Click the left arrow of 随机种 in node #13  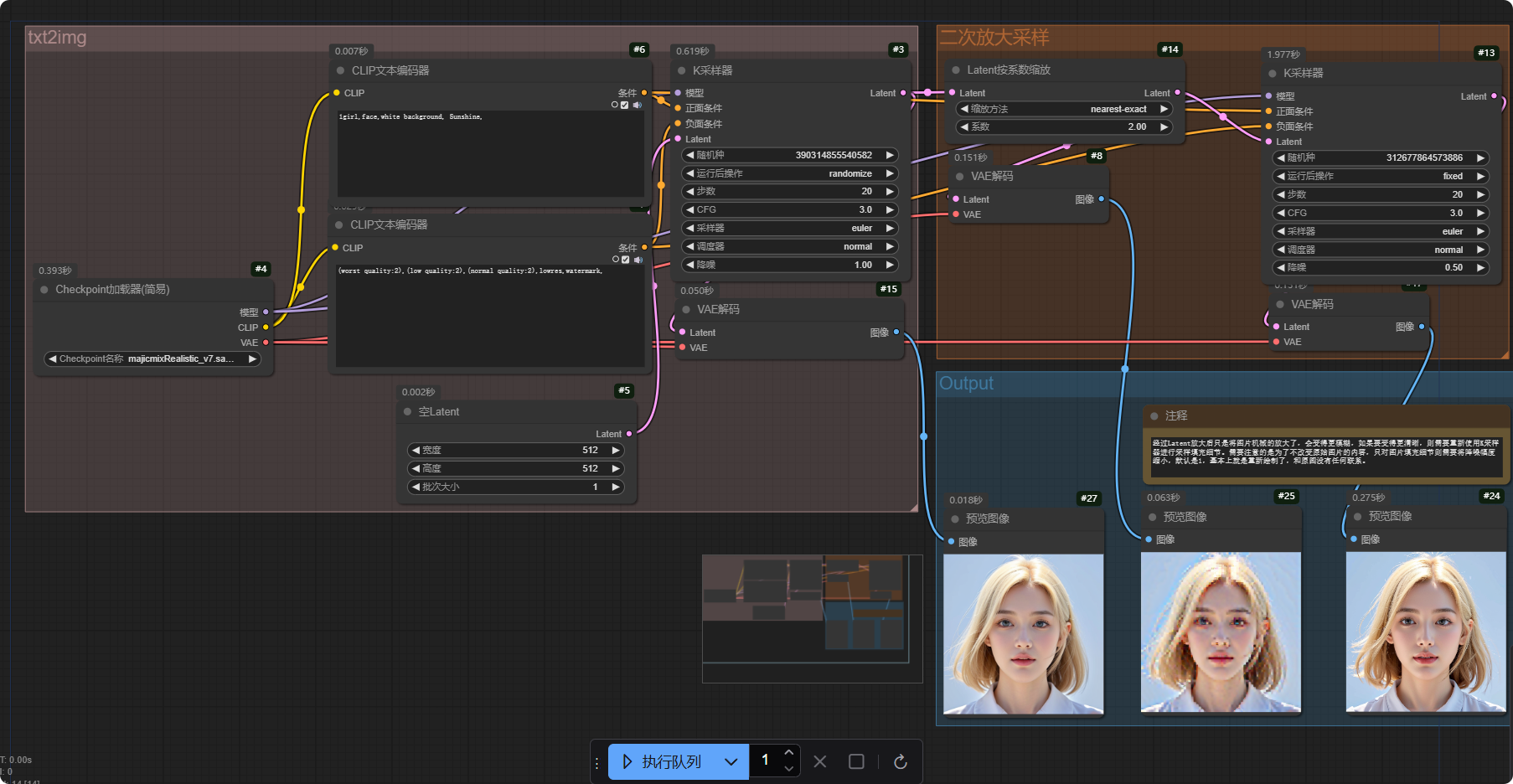[1281, 157]
